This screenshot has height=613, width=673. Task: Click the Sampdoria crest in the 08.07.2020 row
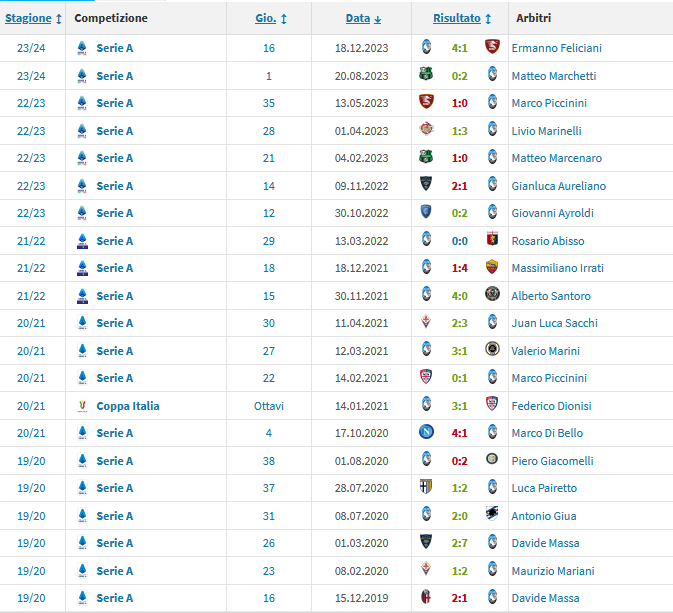point(492,516)
